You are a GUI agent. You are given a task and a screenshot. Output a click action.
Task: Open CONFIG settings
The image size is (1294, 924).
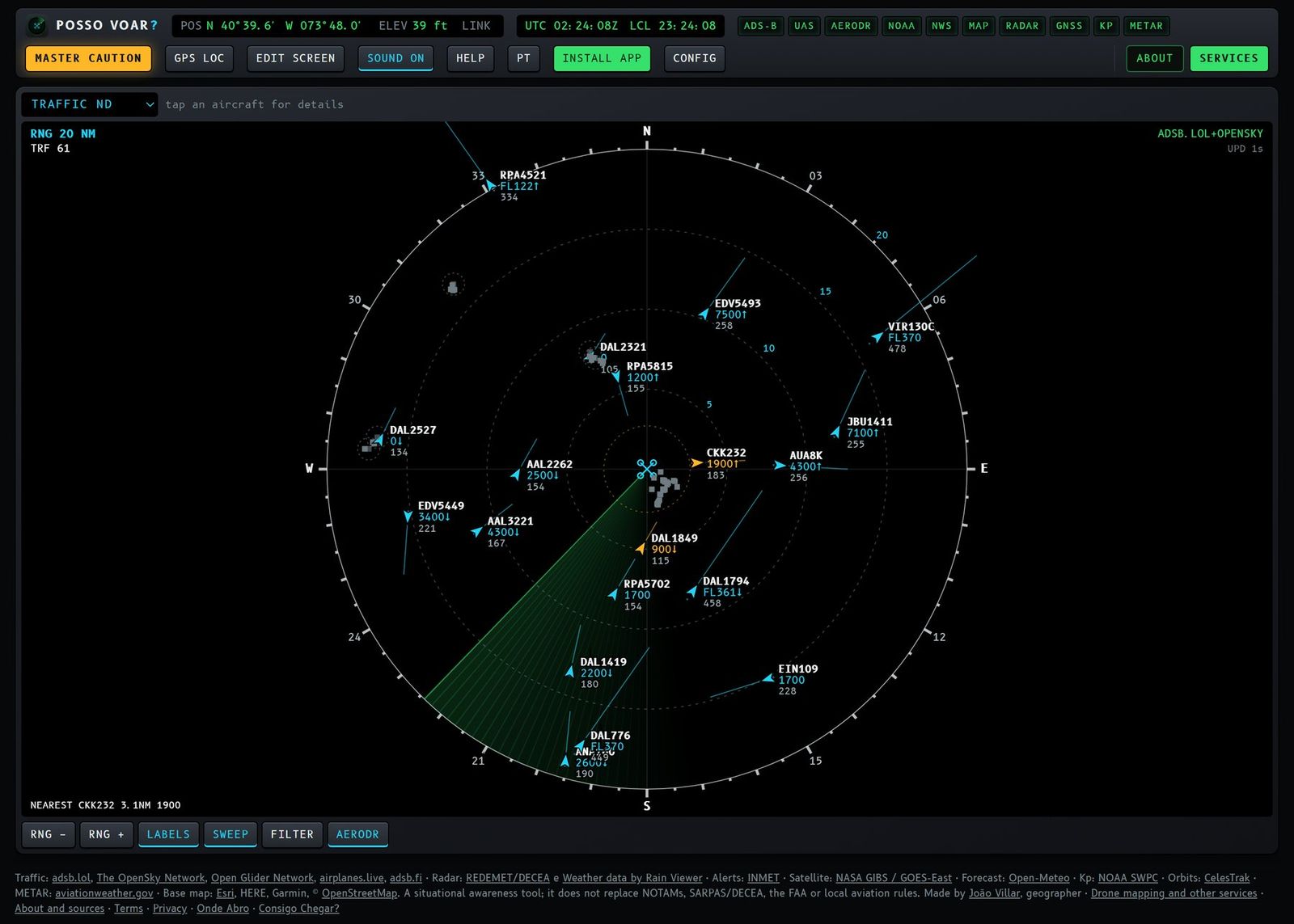(695, 58)
